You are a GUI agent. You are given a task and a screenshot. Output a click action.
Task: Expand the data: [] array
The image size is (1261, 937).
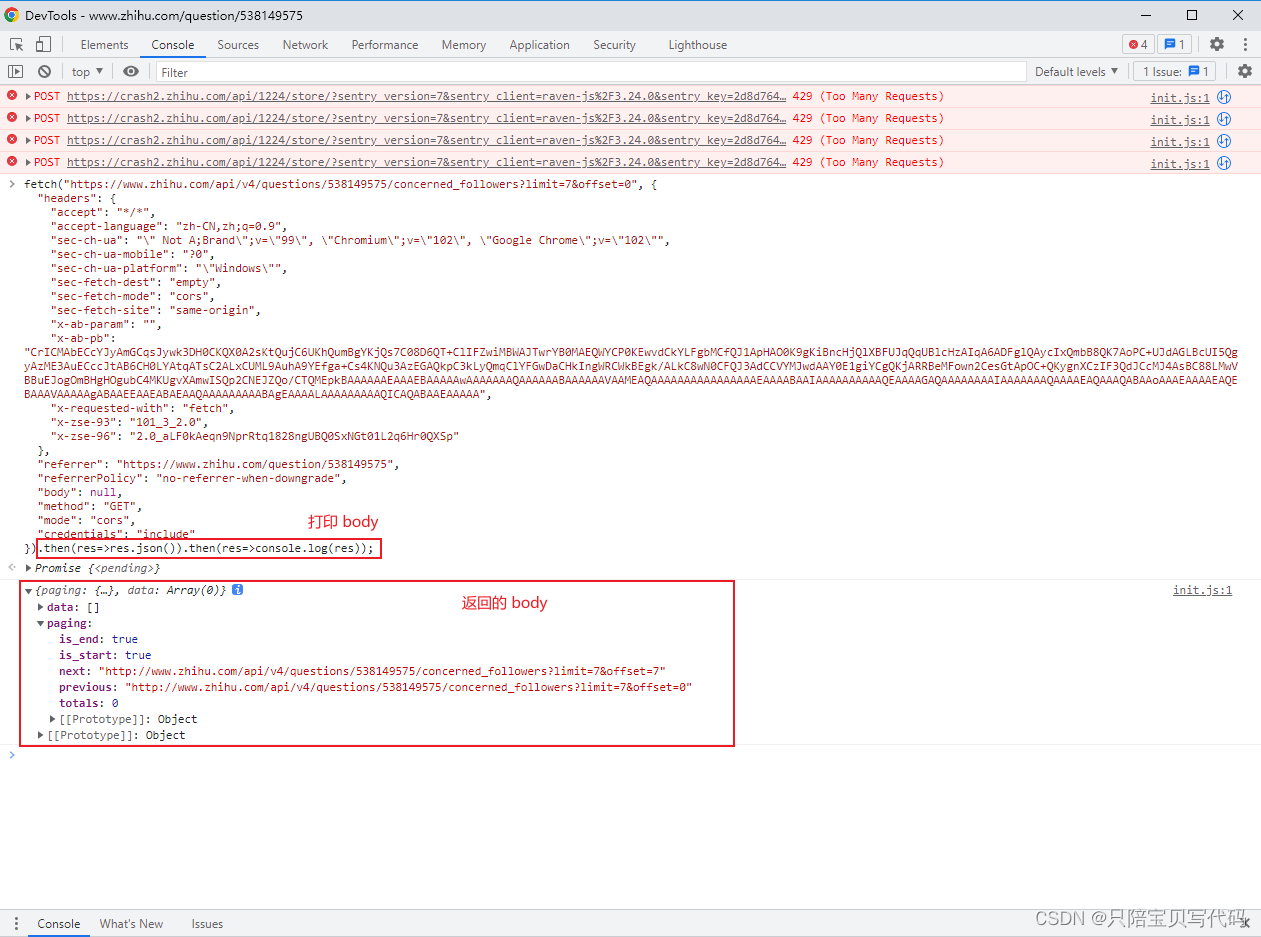pos(41,607)
